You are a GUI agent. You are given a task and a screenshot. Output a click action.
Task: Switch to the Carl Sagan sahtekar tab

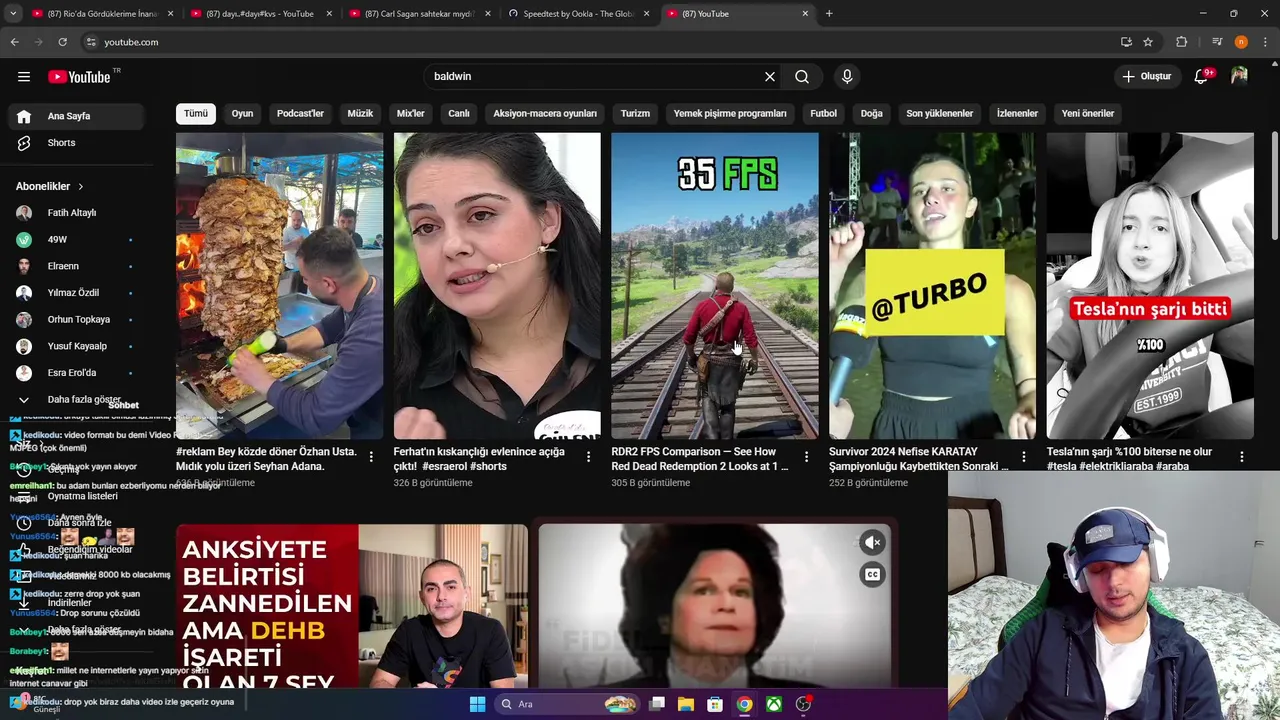[419, 14]
